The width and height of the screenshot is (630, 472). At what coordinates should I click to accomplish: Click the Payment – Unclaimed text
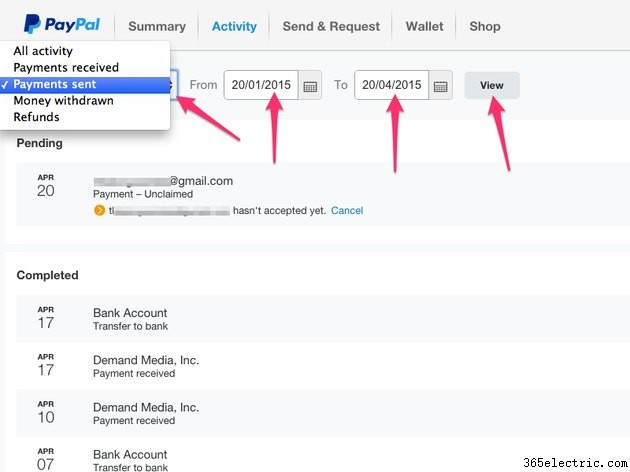(143, 194)
